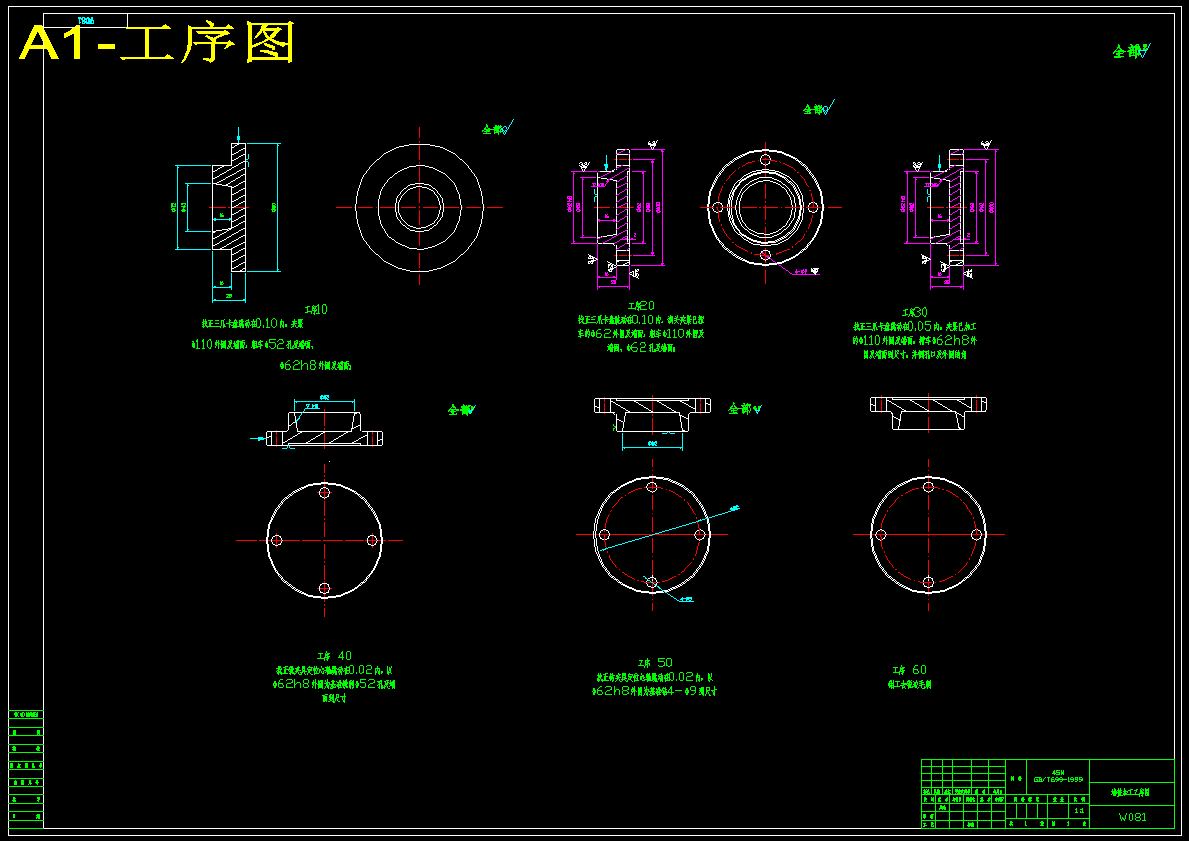This screenshot has height=841, width=1189.
Task: Click the "φ62h8" last note line under 工序10
Action: 315,366
